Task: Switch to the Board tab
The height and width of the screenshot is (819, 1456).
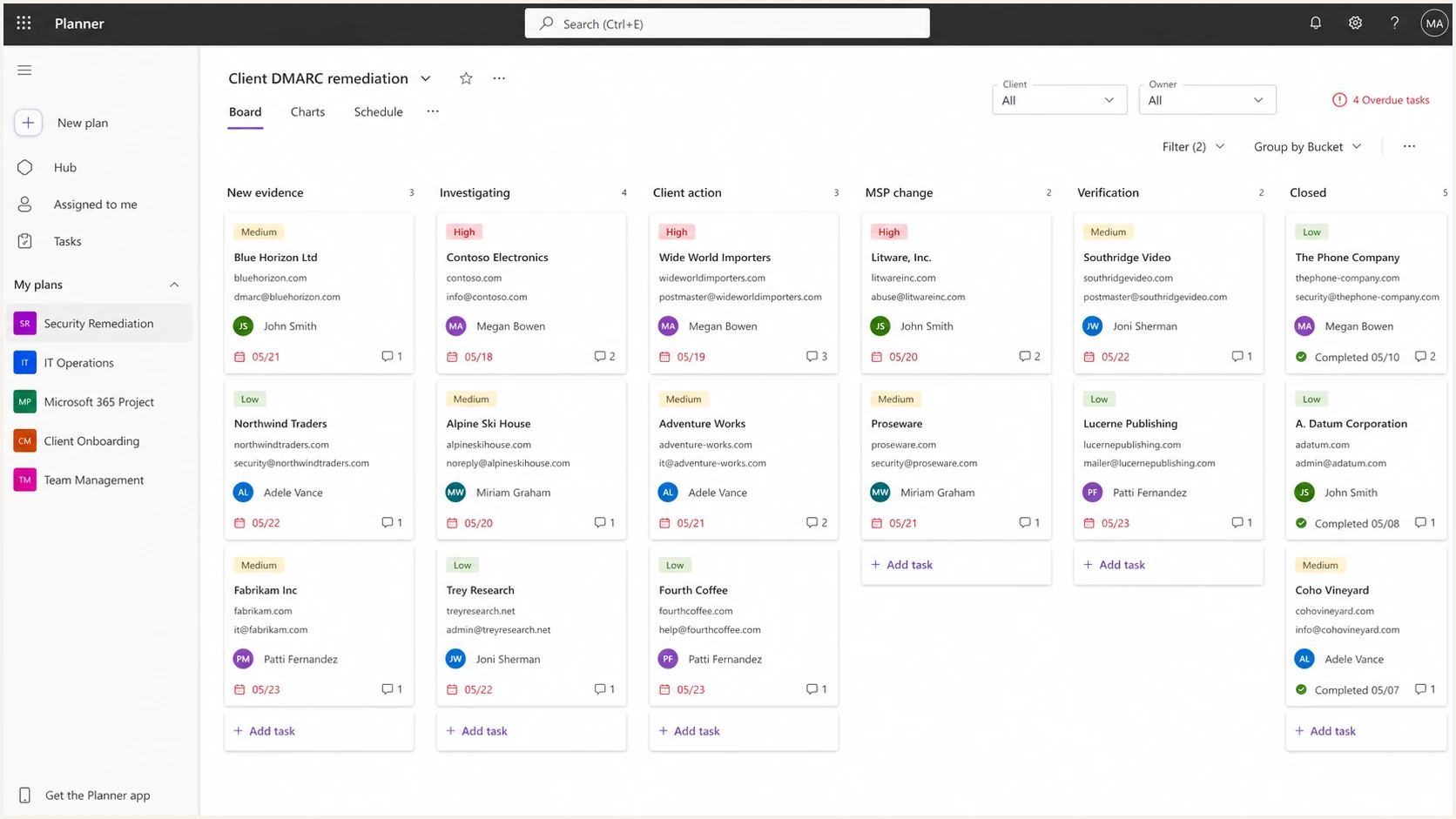Action: point(245,111)
